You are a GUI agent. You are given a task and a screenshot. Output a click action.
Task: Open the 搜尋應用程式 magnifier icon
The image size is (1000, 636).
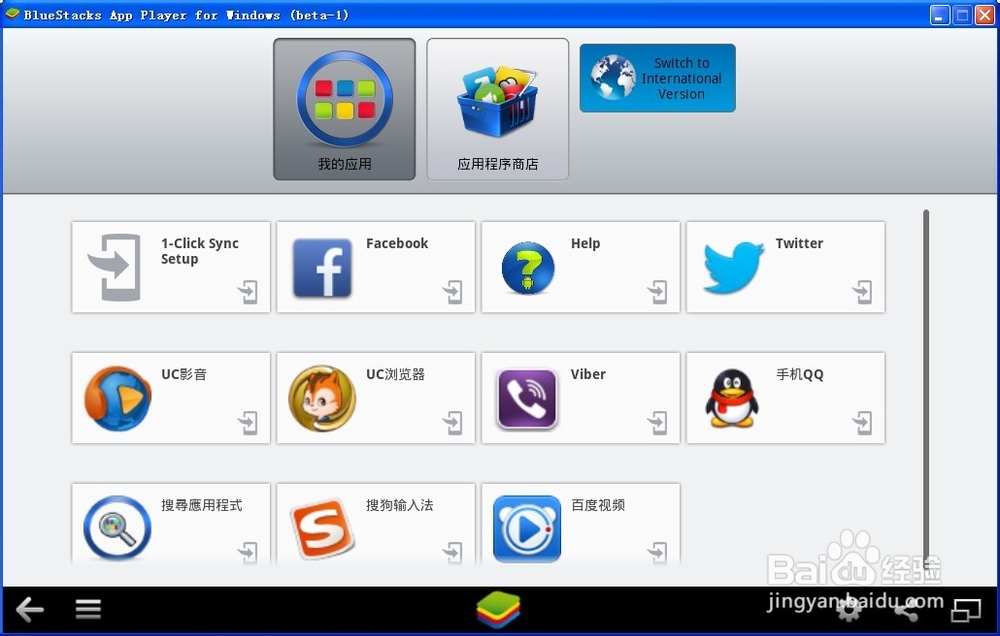tap(117, 528)
